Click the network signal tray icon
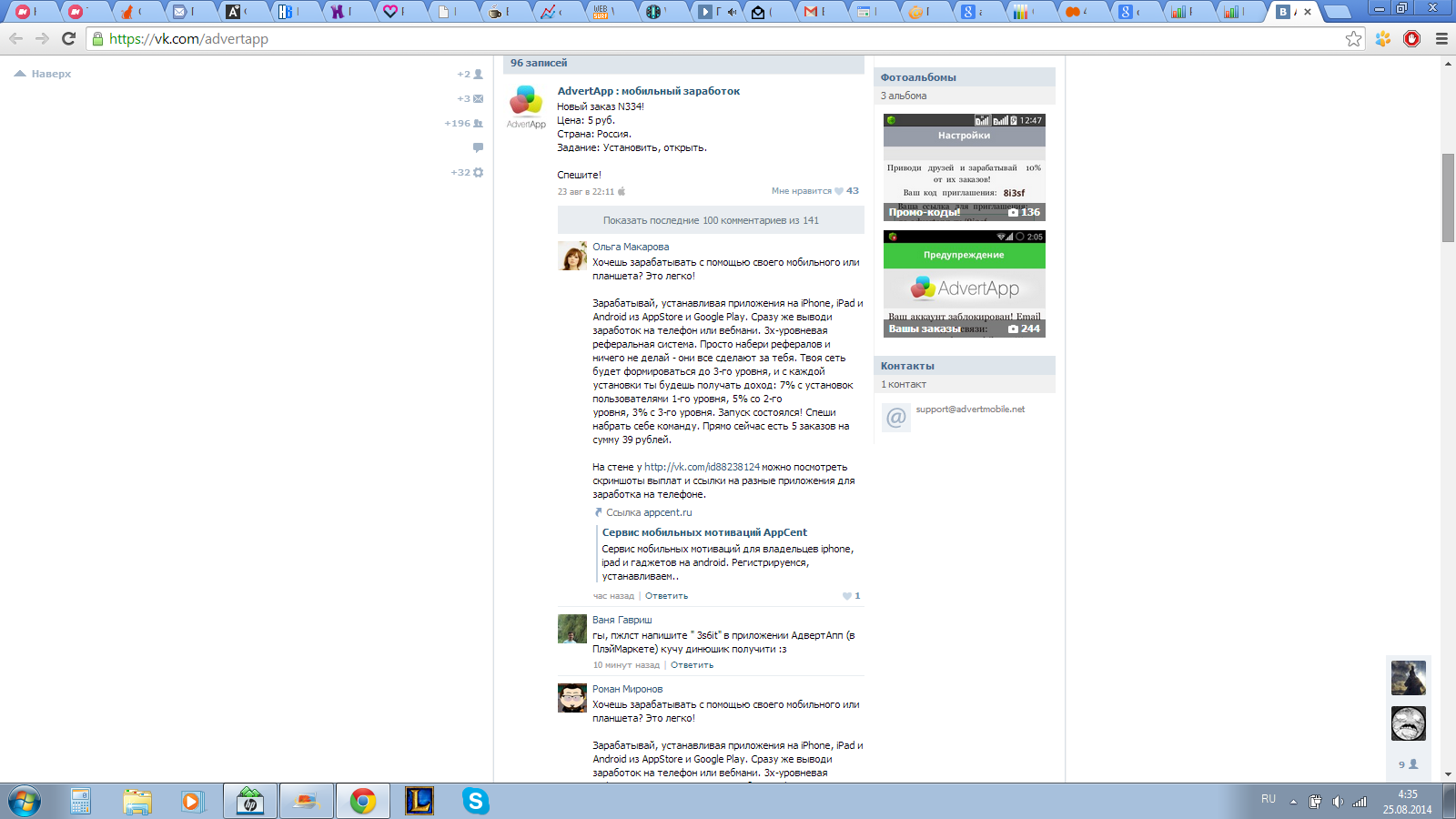The width and height of the screenshot is (1456, 819). pyautogui.click(x=1360, y=802)
